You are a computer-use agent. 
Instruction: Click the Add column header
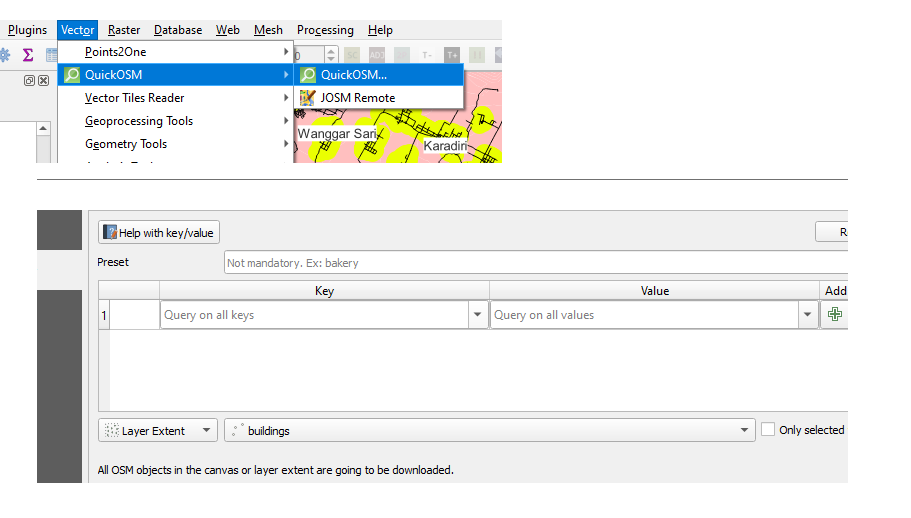[834, 290]
